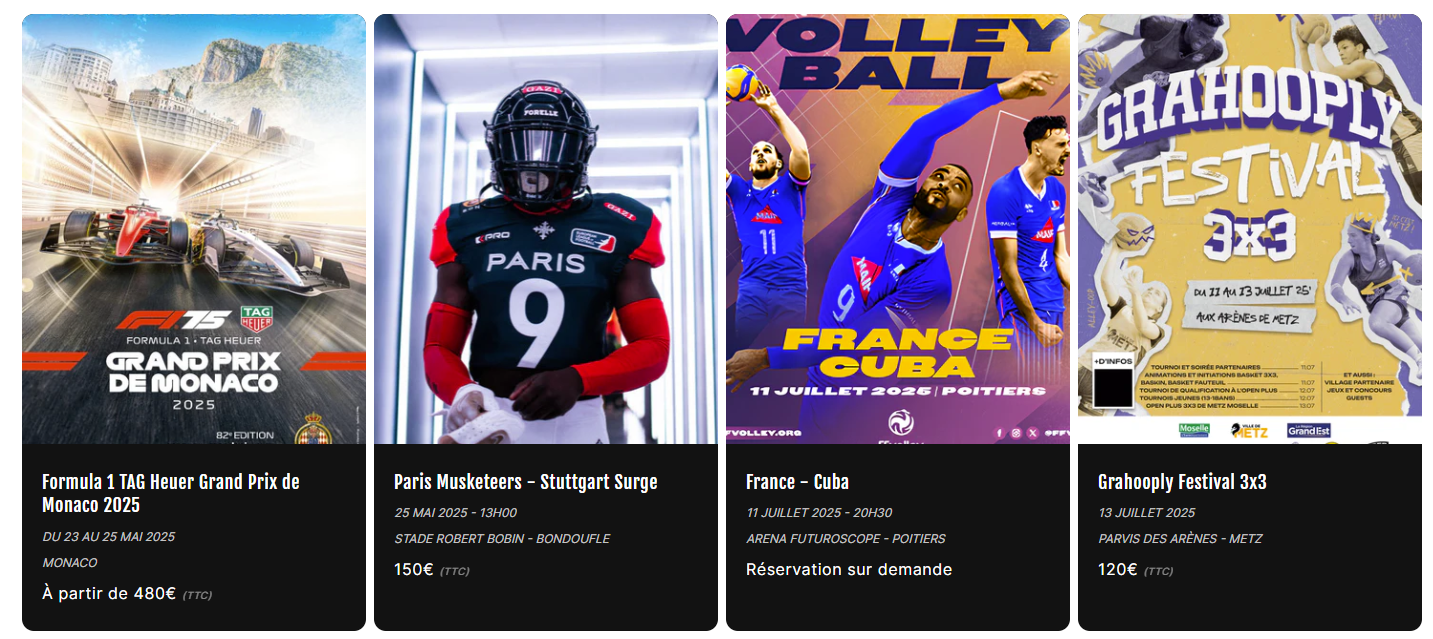The width and height of the screenshot is (1433, 639).
Task: Click the X icon on volleyball poster
Action: tap(1033, 432)
